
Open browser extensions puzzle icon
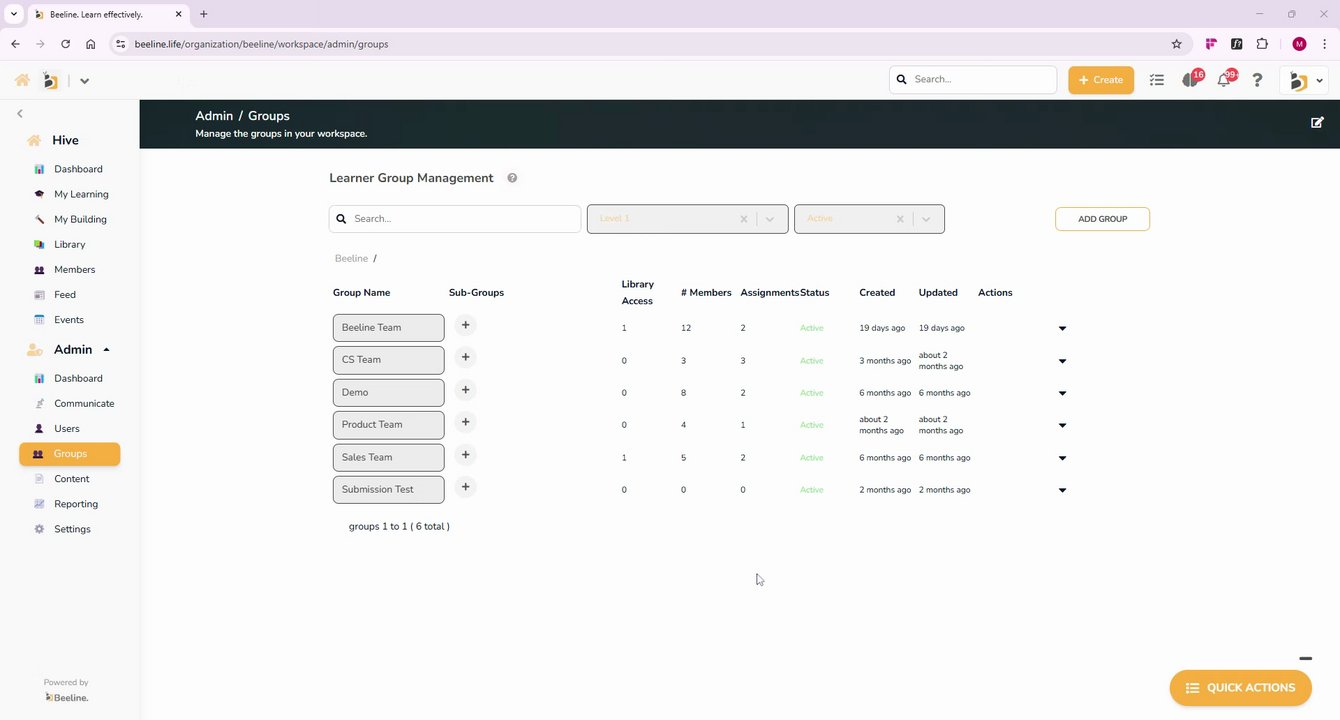[1262, 44]
